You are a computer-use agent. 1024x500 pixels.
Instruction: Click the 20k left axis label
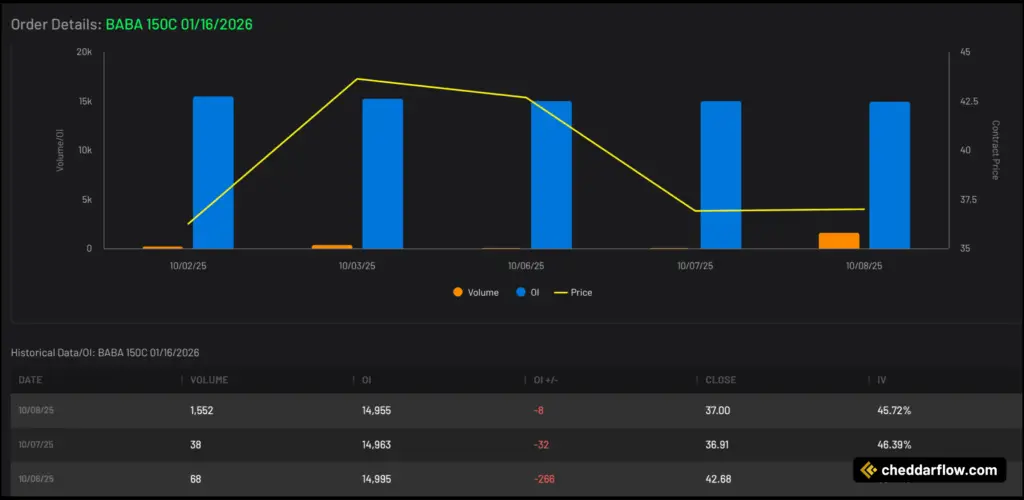pyautogui.click(x=85, y=52)
